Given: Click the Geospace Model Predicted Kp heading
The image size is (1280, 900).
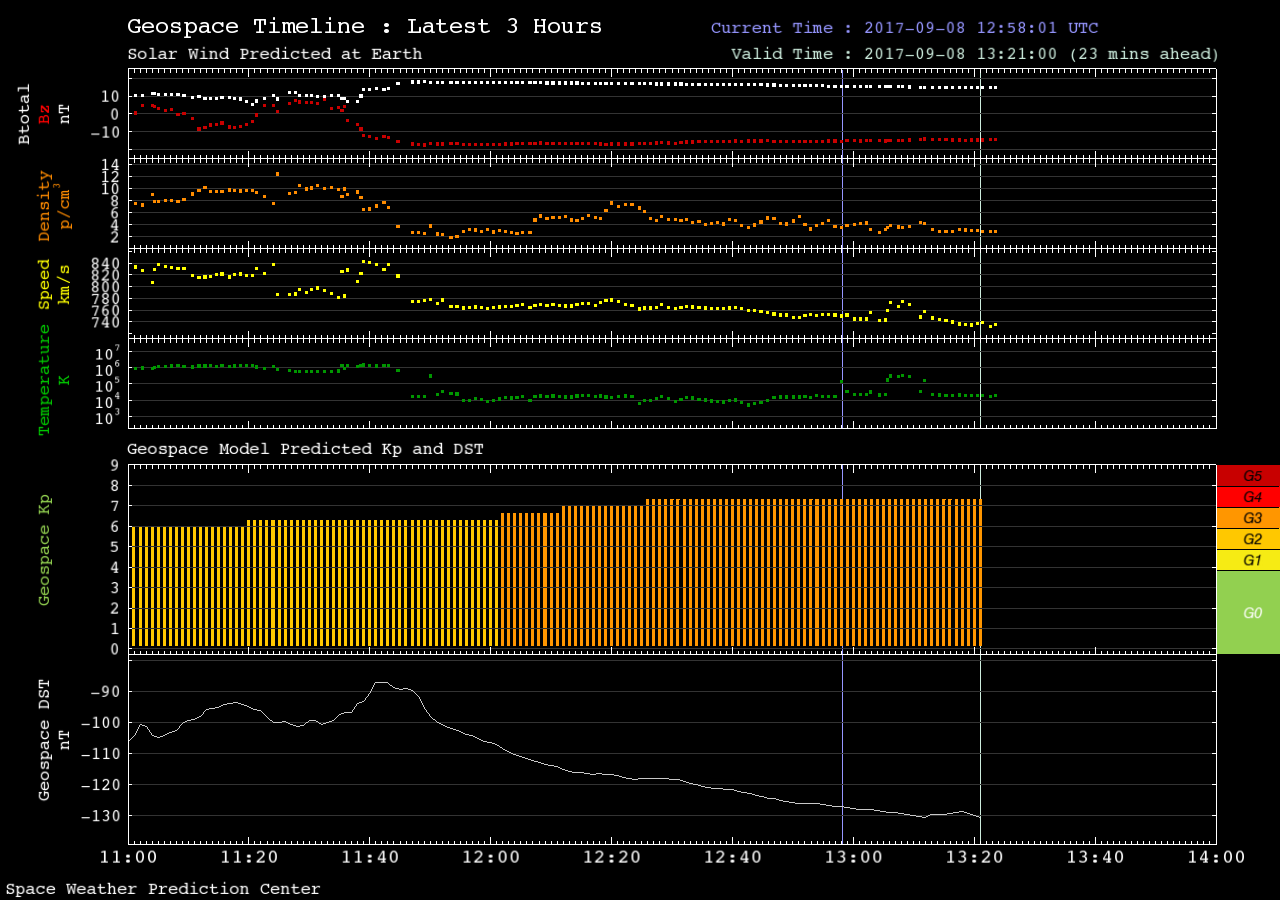Looking at the screenshot, I should coord(305,449).
